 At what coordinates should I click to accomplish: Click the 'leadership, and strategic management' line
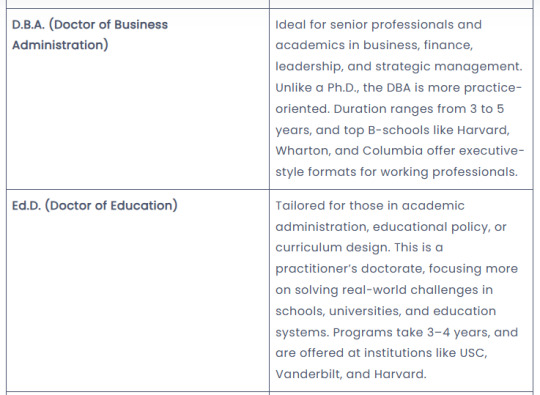point(399,66)
